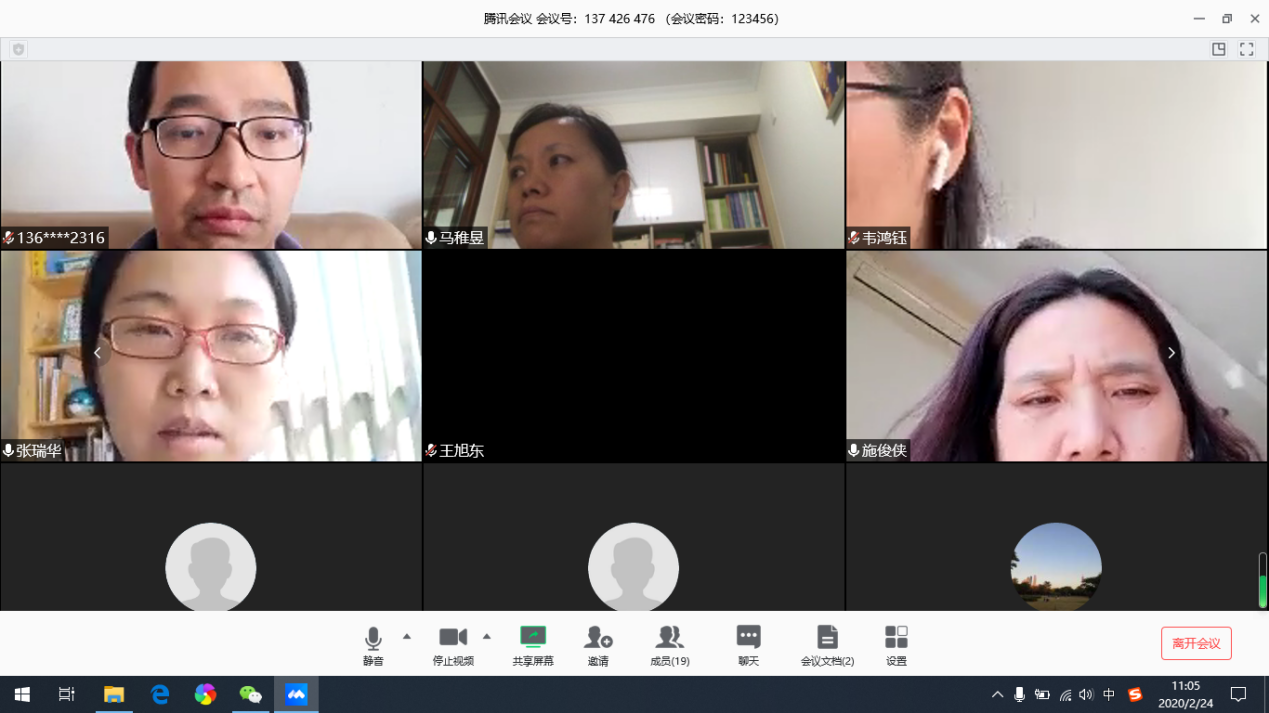Launch Microsoft Edge from the taskbar

tap(160, 694)
